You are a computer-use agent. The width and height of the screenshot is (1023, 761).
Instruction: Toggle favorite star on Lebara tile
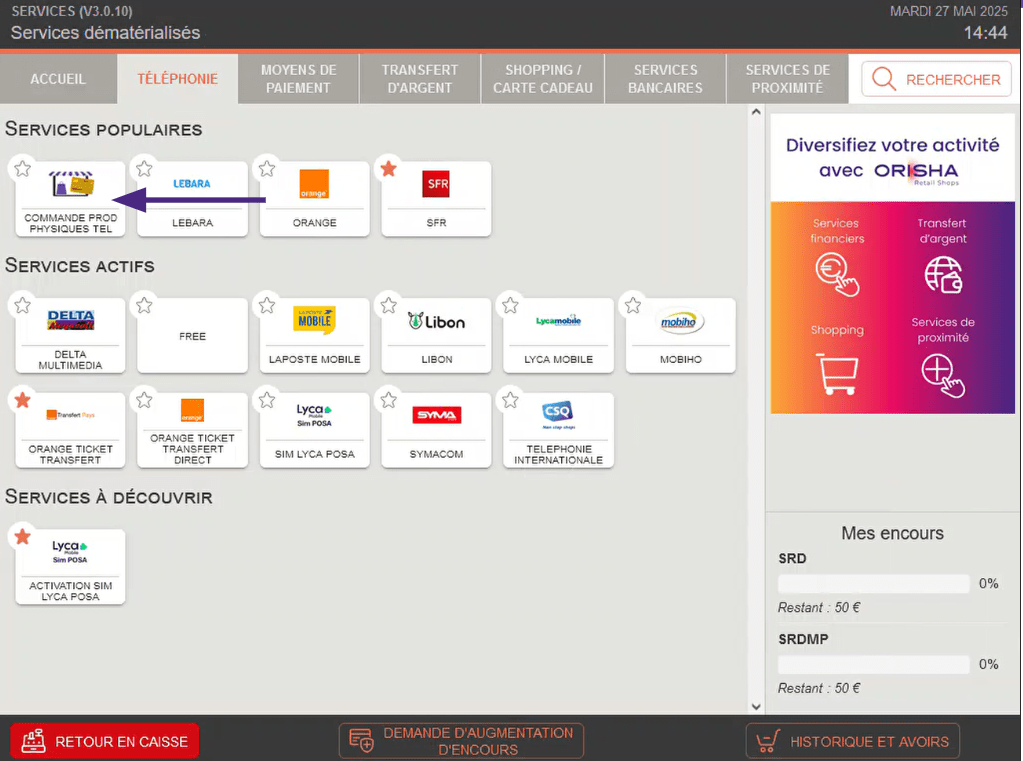click(x=144, y=169)
